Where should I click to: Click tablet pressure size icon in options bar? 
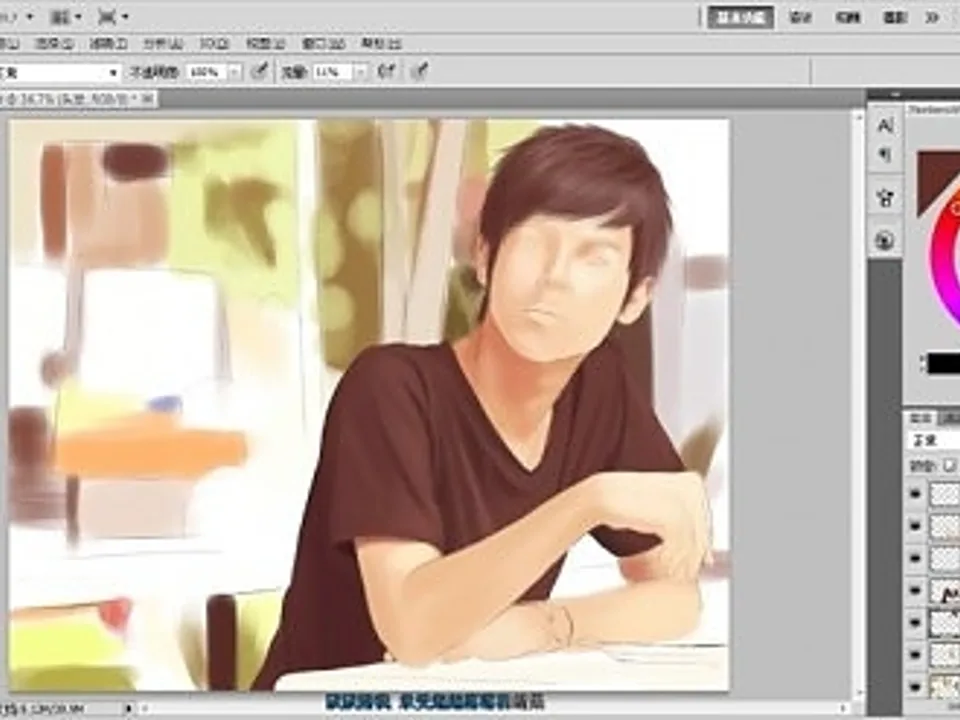click(x=421, y=71)
